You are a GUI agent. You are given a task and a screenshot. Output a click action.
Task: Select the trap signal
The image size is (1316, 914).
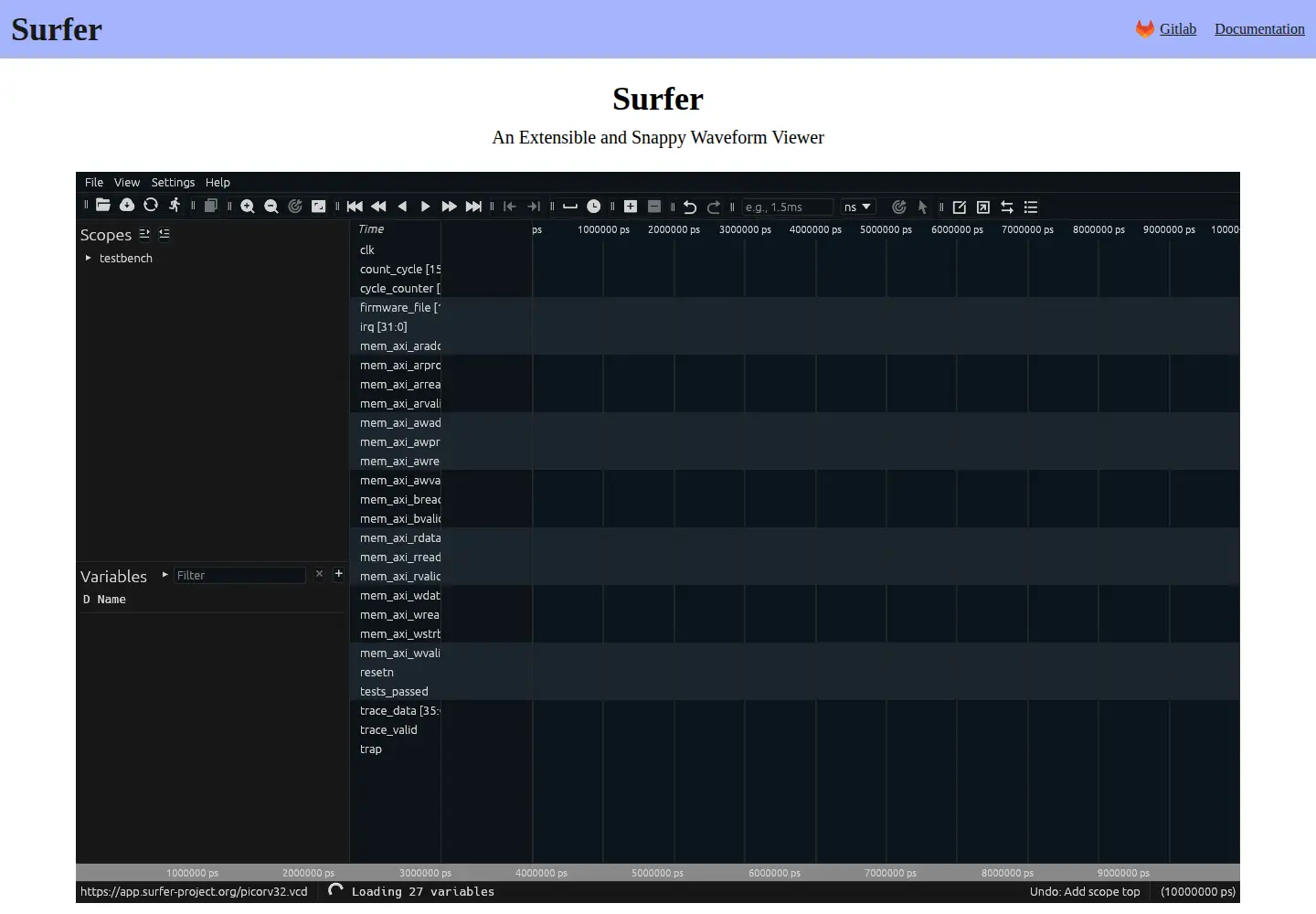(x=371, y=749)
